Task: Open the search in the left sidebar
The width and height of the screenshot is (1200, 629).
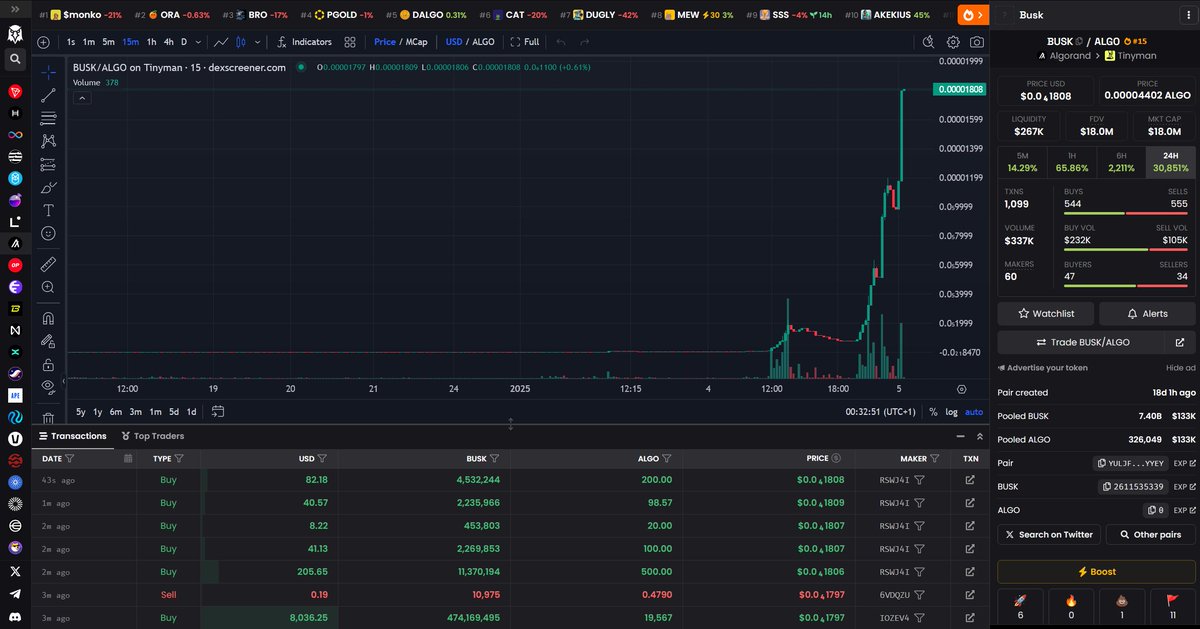Action: coord(15,59)
